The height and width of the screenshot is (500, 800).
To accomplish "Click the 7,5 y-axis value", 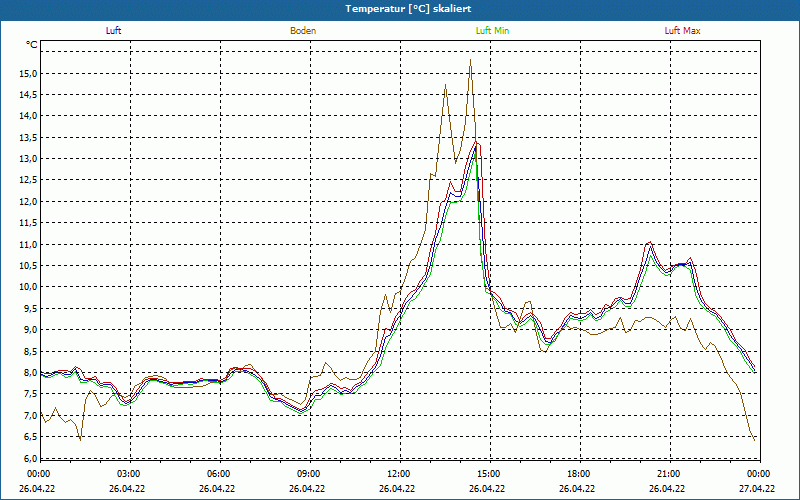I will (x=30, y=394).
